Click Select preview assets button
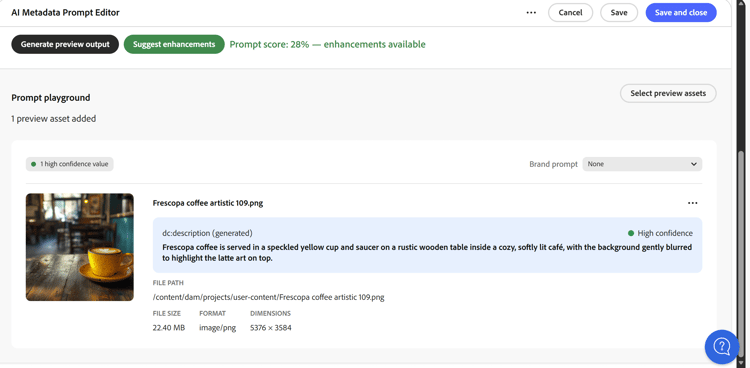 click(x=668, y=93)
